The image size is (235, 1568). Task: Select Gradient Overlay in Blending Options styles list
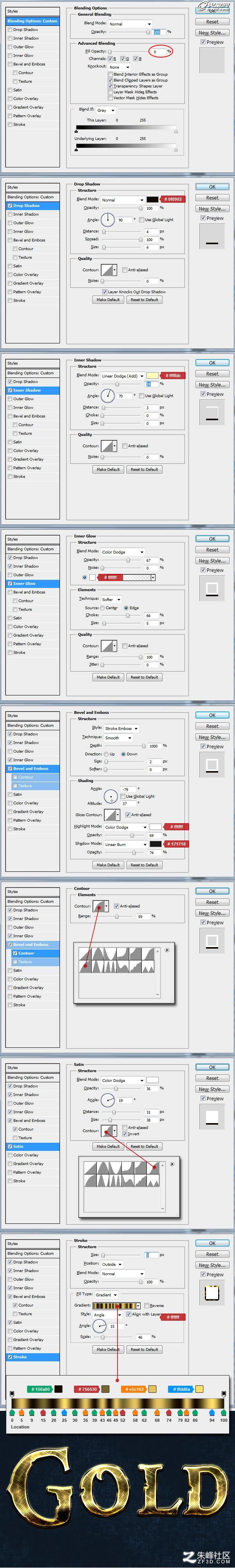pos(29,107)
